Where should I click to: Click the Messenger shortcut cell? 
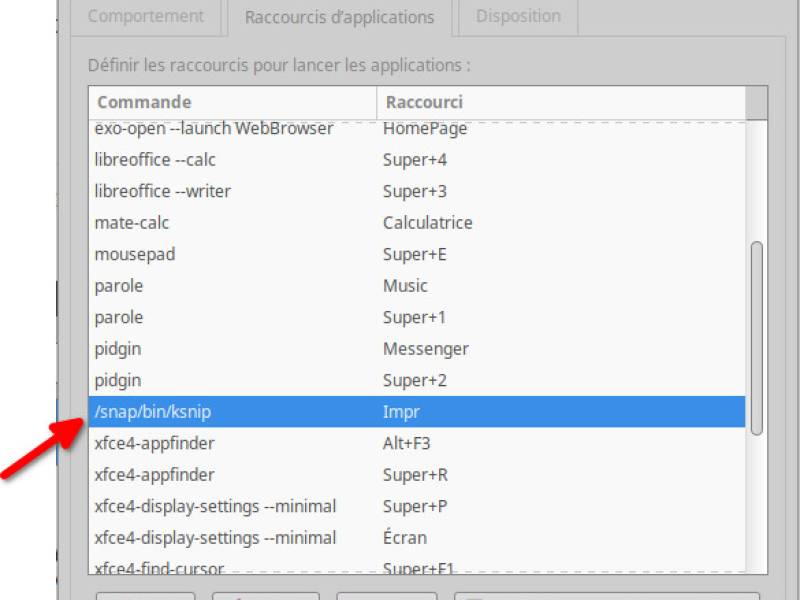(426, 349)
